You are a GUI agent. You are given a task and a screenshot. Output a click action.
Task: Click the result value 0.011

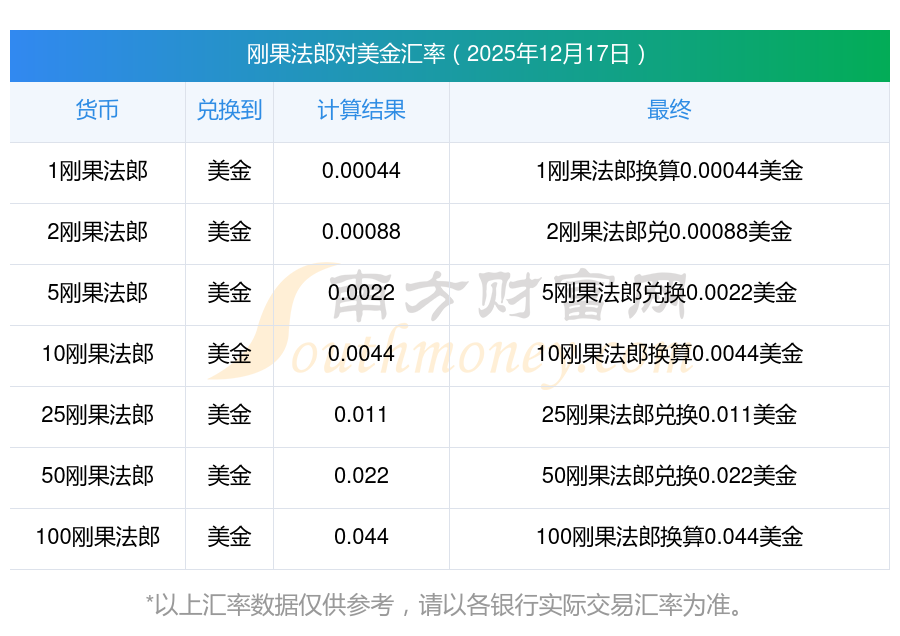[361, 415]
